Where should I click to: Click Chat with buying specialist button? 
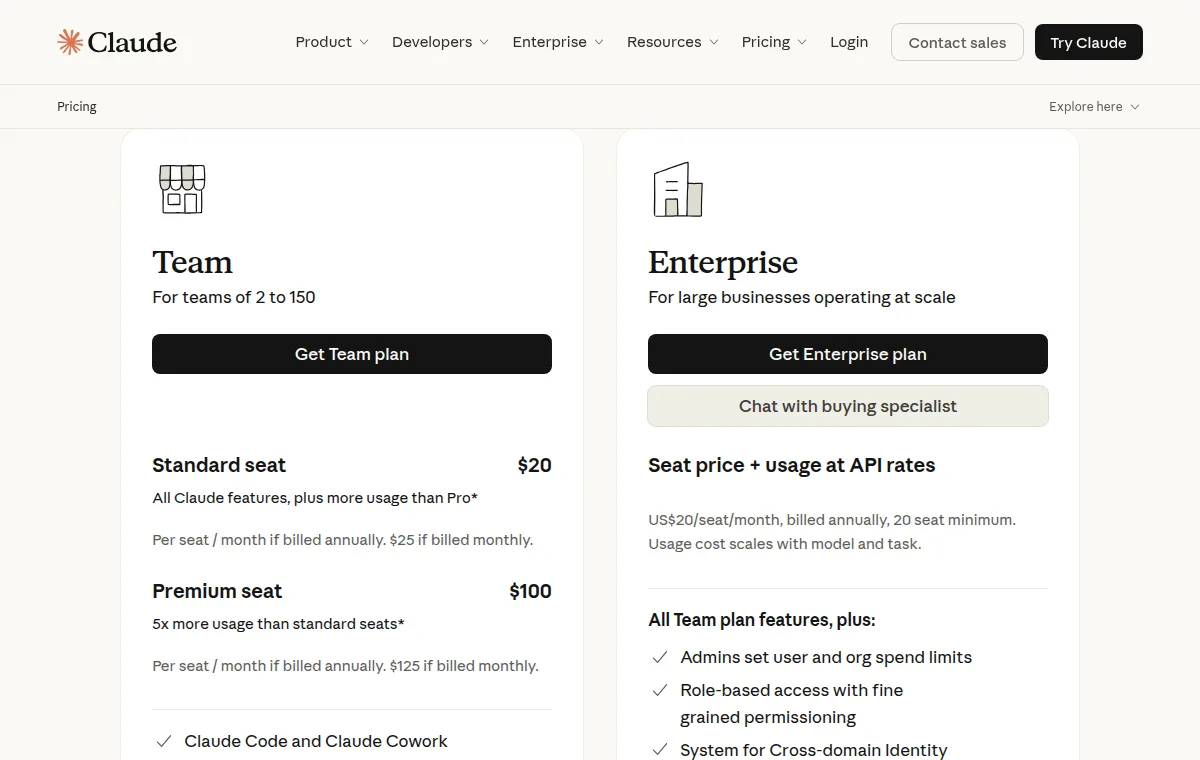(848, 406)
